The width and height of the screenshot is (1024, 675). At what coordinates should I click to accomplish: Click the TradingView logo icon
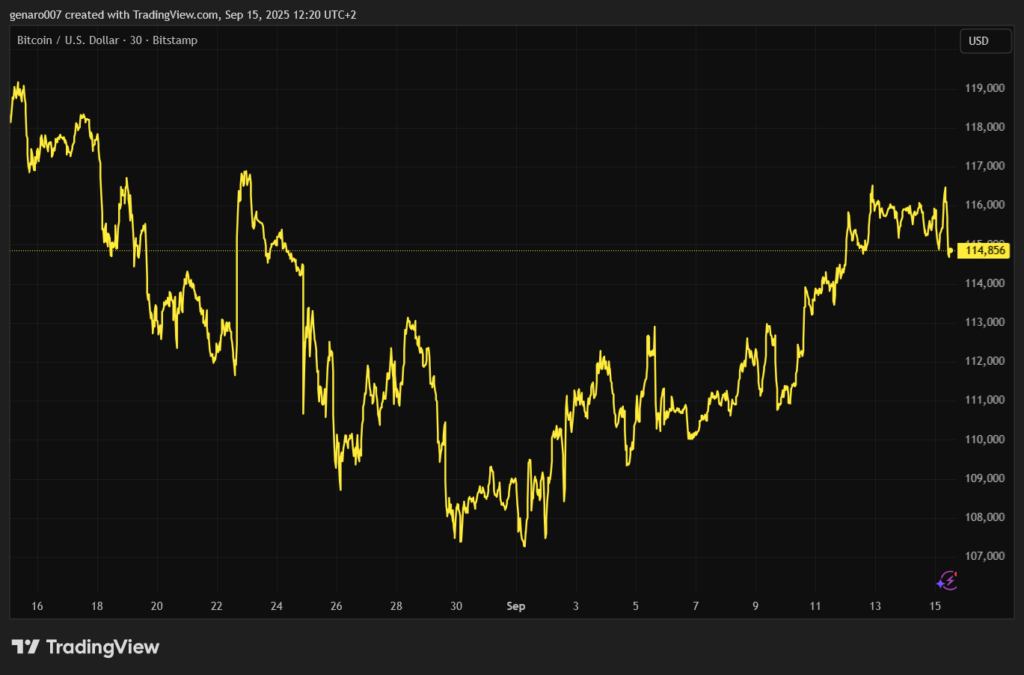pyautogui.click(x=25, y=647)
